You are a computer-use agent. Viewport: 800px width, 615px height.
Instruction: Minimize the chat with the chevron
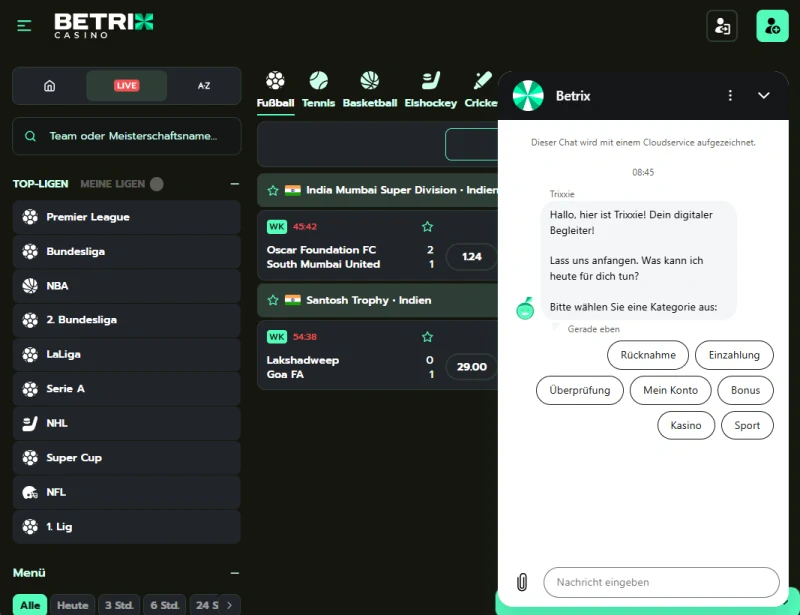(x=764, y=96)
